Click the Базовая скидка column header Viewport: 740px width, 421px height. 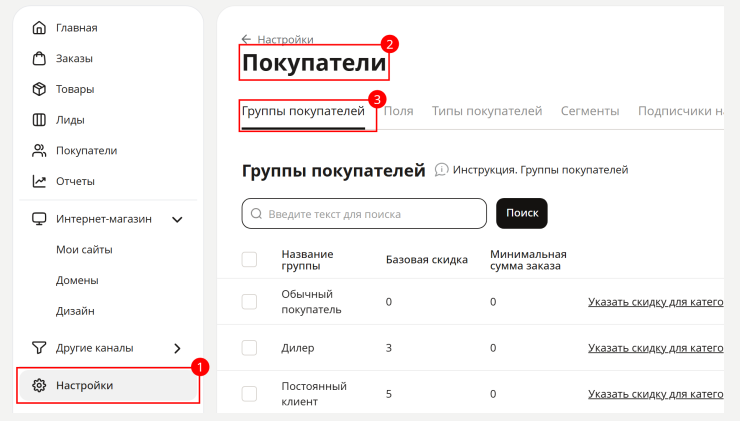[427, 260]
